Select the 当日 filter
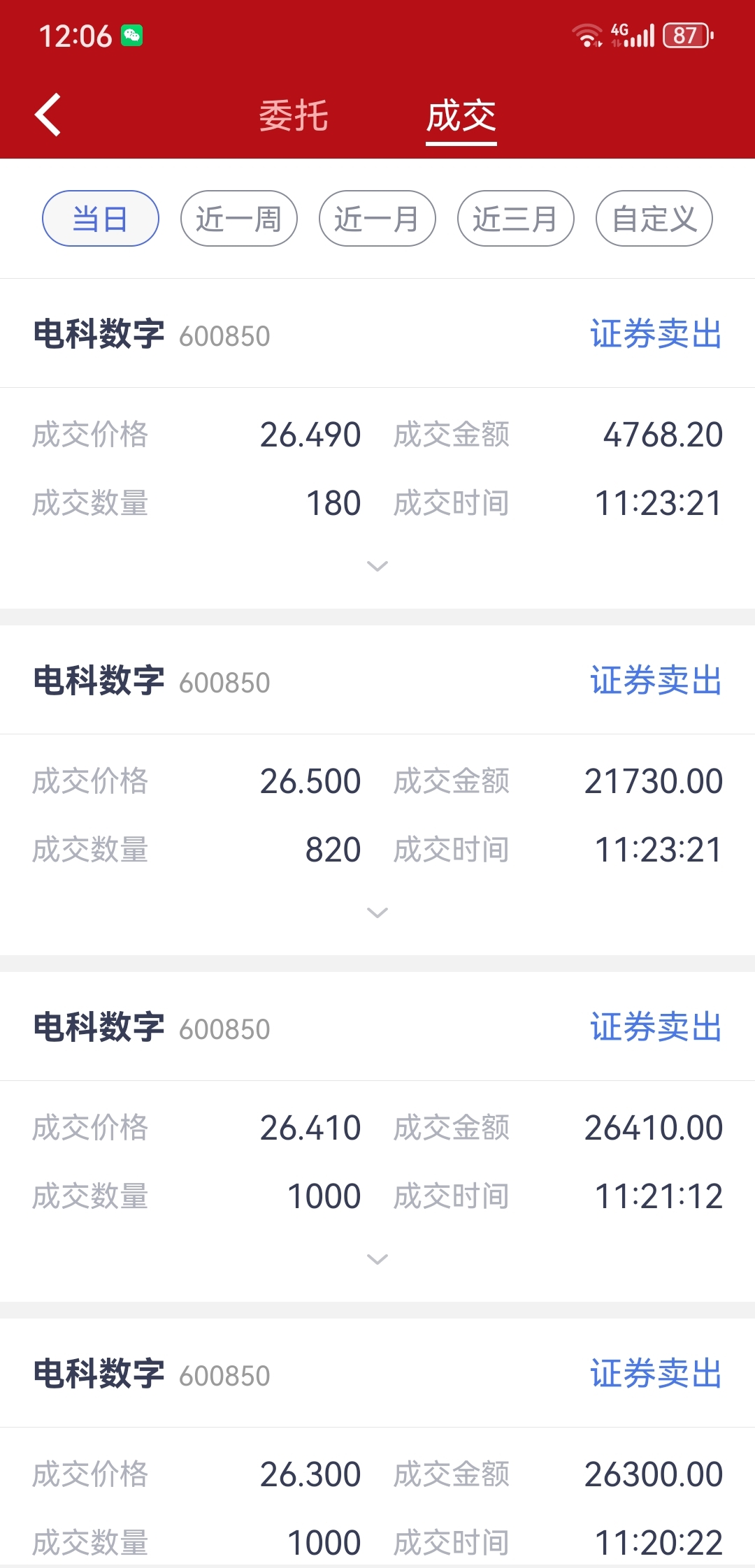The image size is (755, 1568). click(101, 219)
